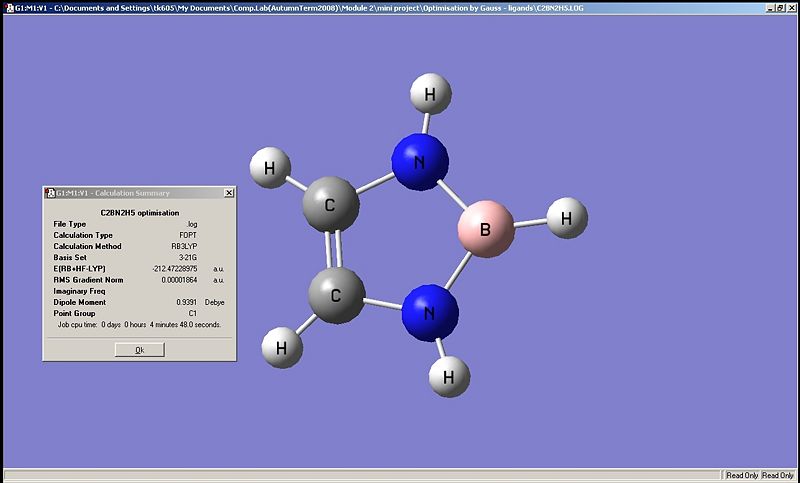
Task: Select the lower blue nitrogen atom
Action: click(430, 313)
